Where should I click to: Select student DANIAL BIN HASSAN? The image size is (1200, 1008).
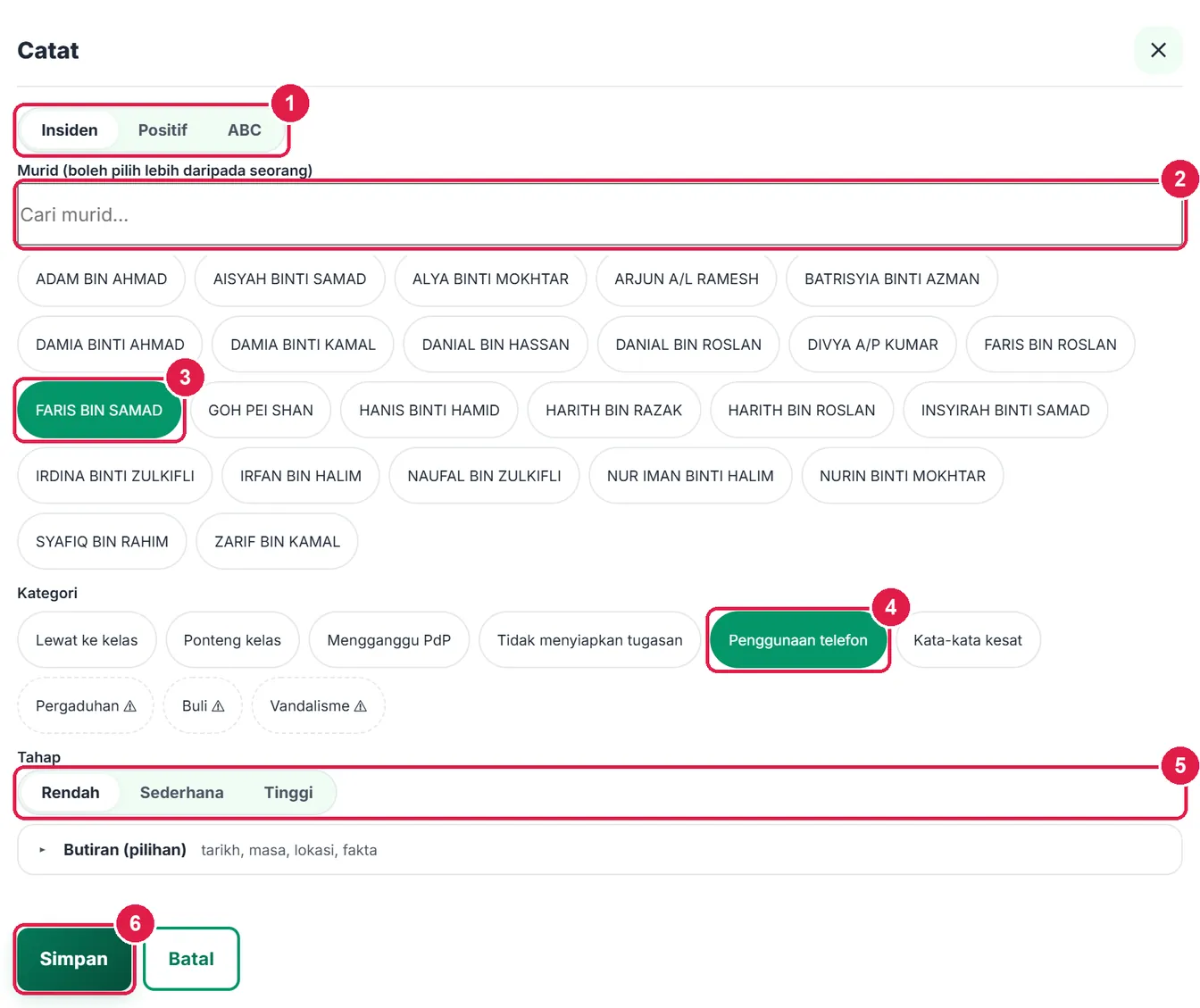click(496, 345)
